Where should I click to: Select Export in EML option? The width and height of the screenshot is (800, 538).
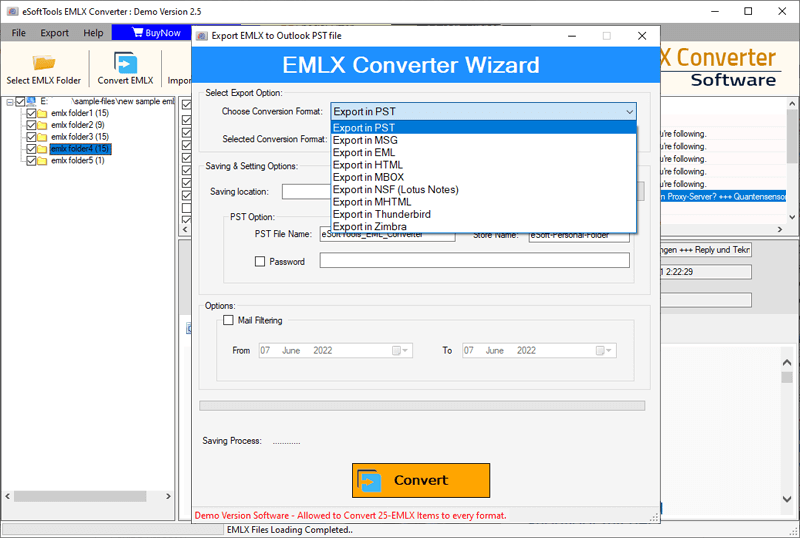484,152
